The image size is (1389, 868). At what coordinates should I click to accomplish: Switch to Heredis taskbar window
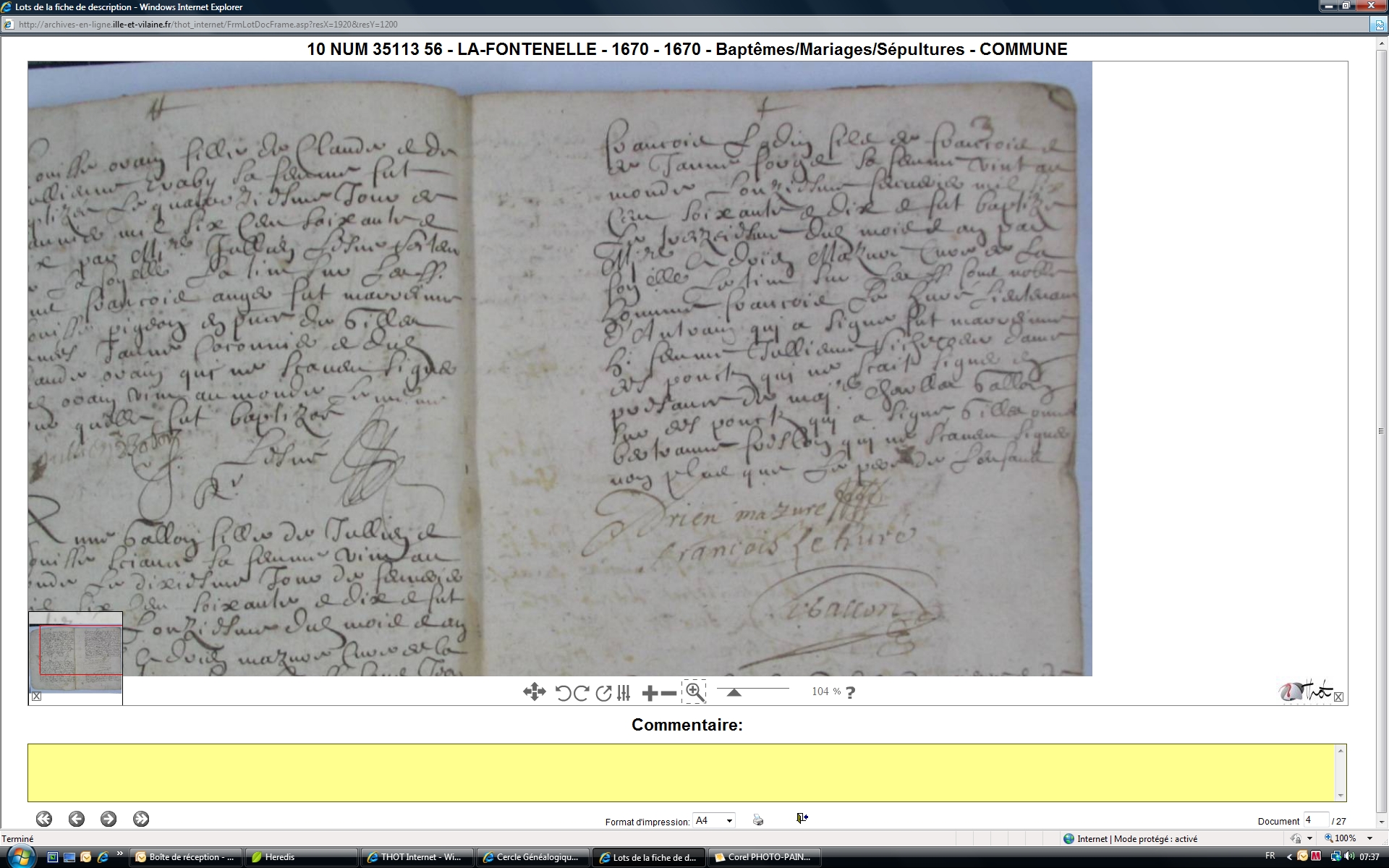click(x=302, y=857)
